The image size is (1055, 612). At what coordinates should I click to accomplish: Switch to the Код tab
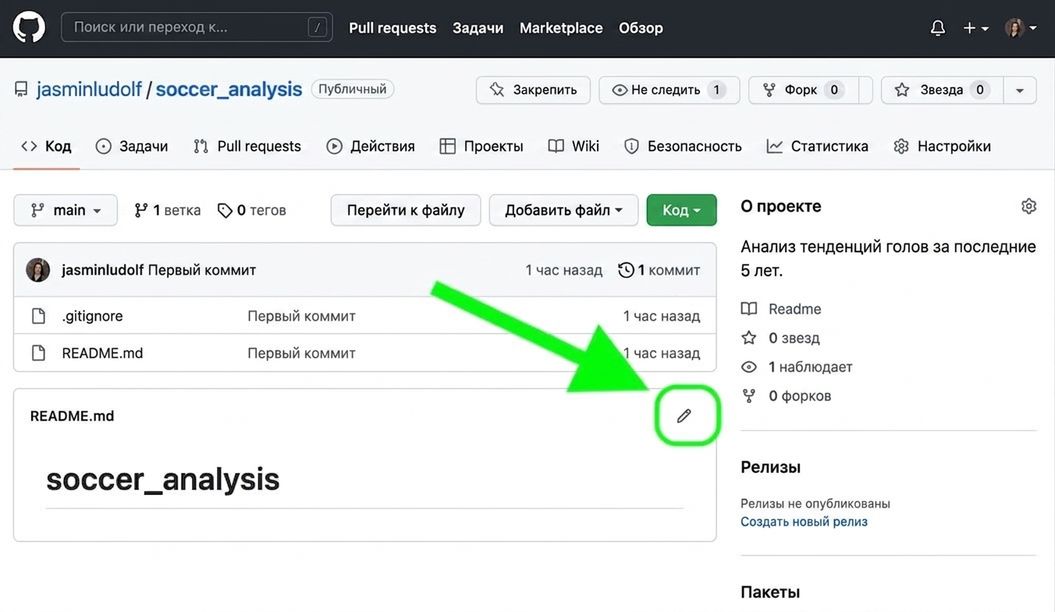(x=46, y=146)
